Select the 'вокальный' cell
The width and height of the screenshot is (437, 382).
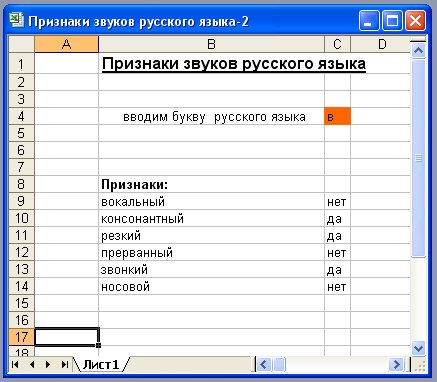(211, 201)
